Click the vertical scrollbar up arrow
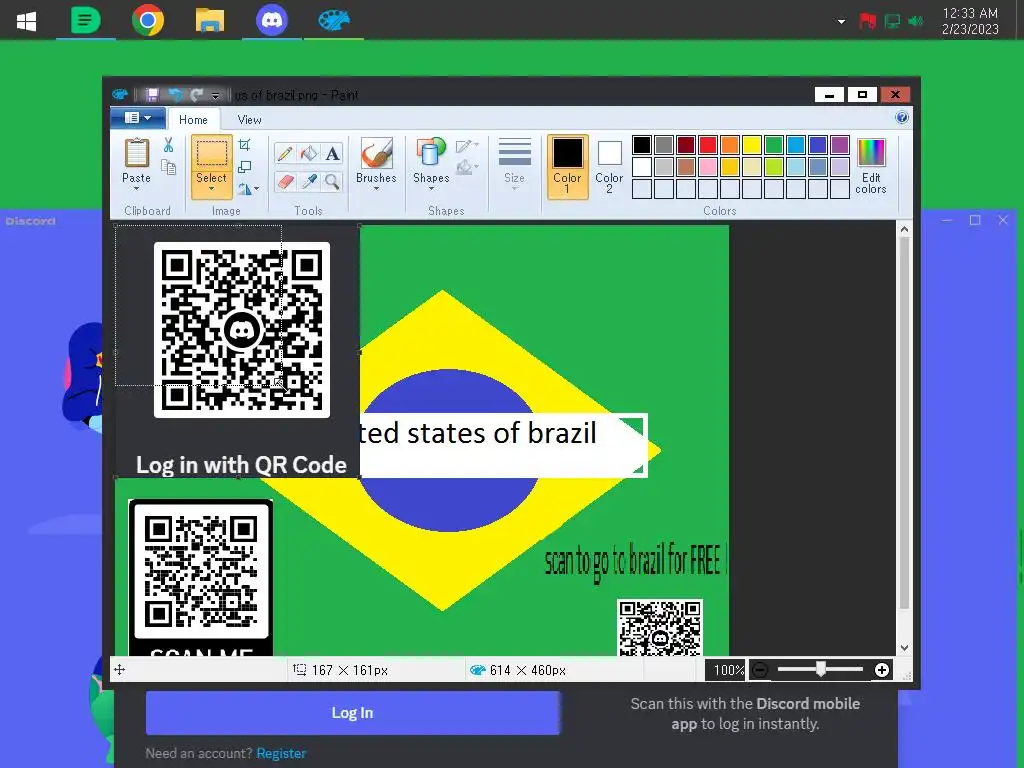 904,229
